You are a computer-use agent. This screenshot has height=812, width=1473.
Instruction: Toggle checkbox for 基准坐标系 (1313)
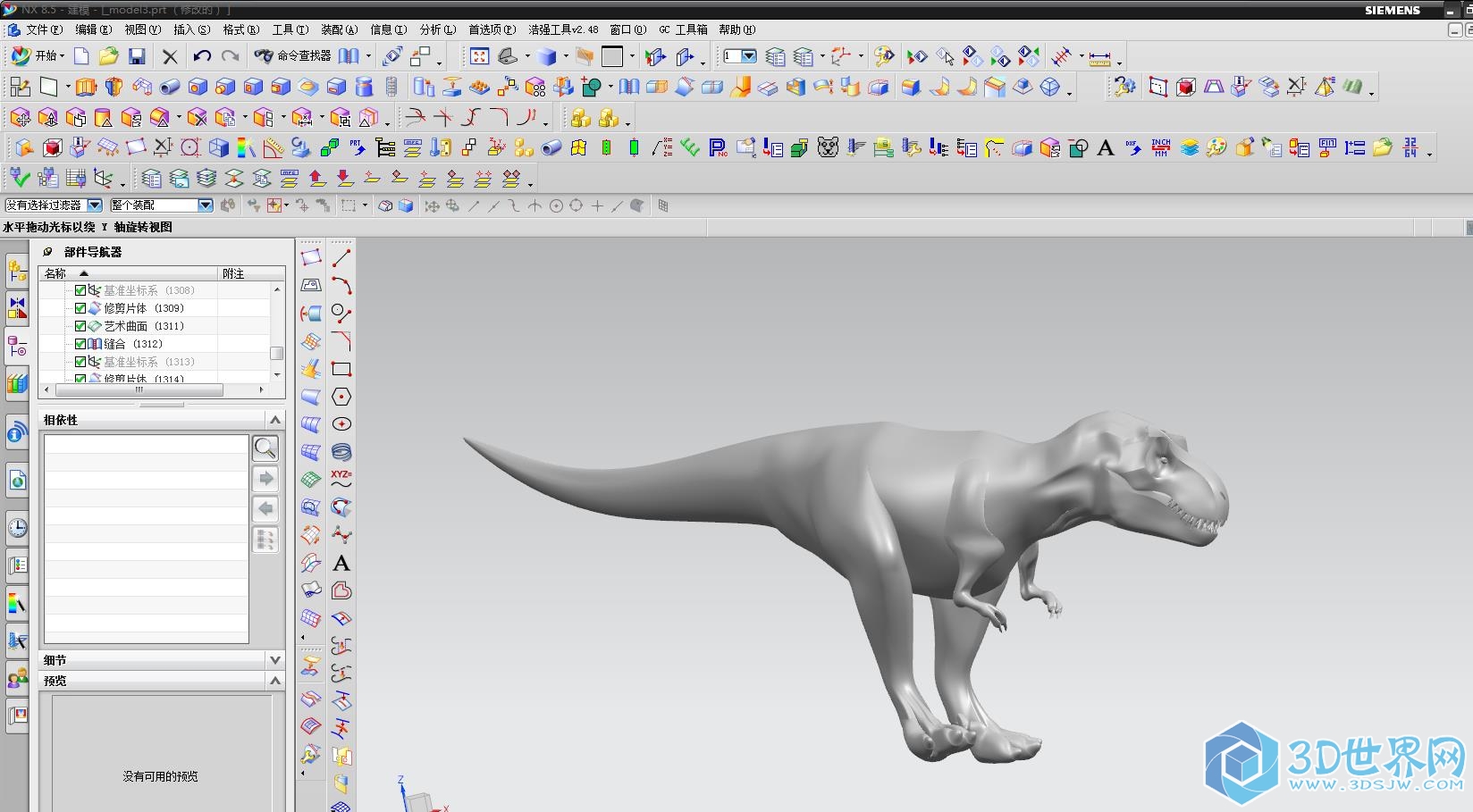click(x=80, y=362)
